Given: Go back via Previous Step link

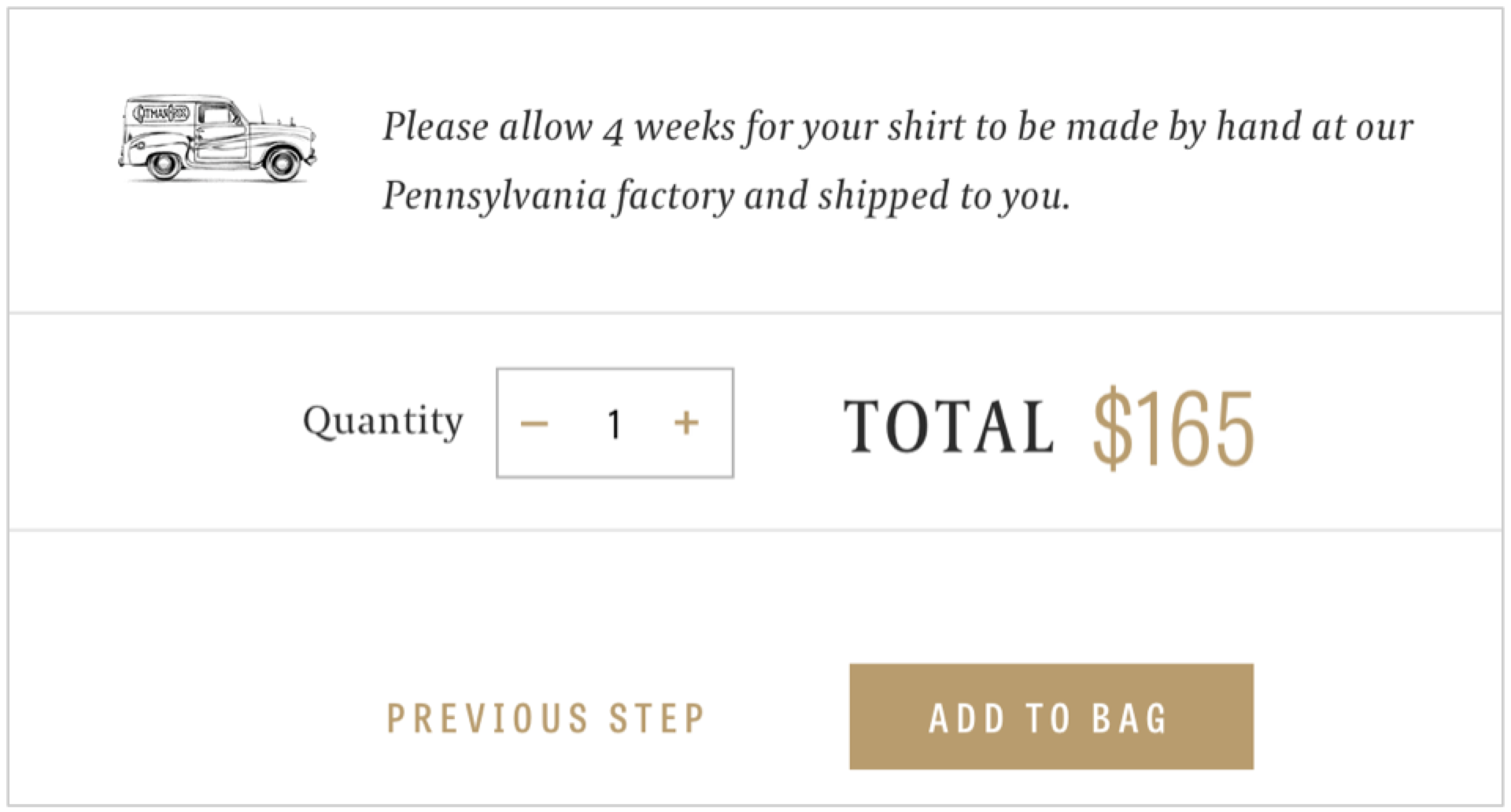Looking at the screenshot, I should tap(546, 718).
